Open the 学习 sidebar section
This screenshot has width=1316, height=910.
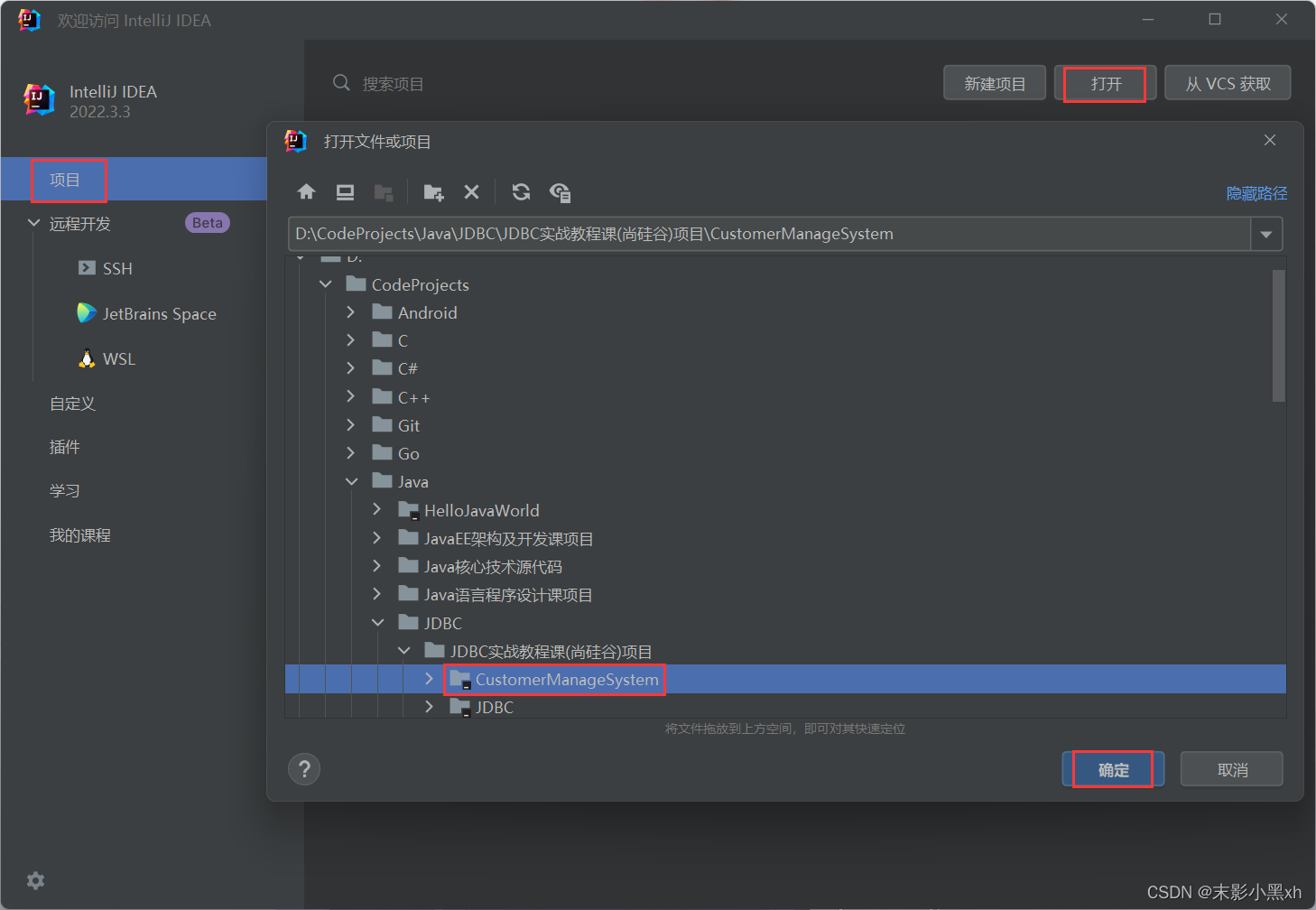[x=64, y=491]
